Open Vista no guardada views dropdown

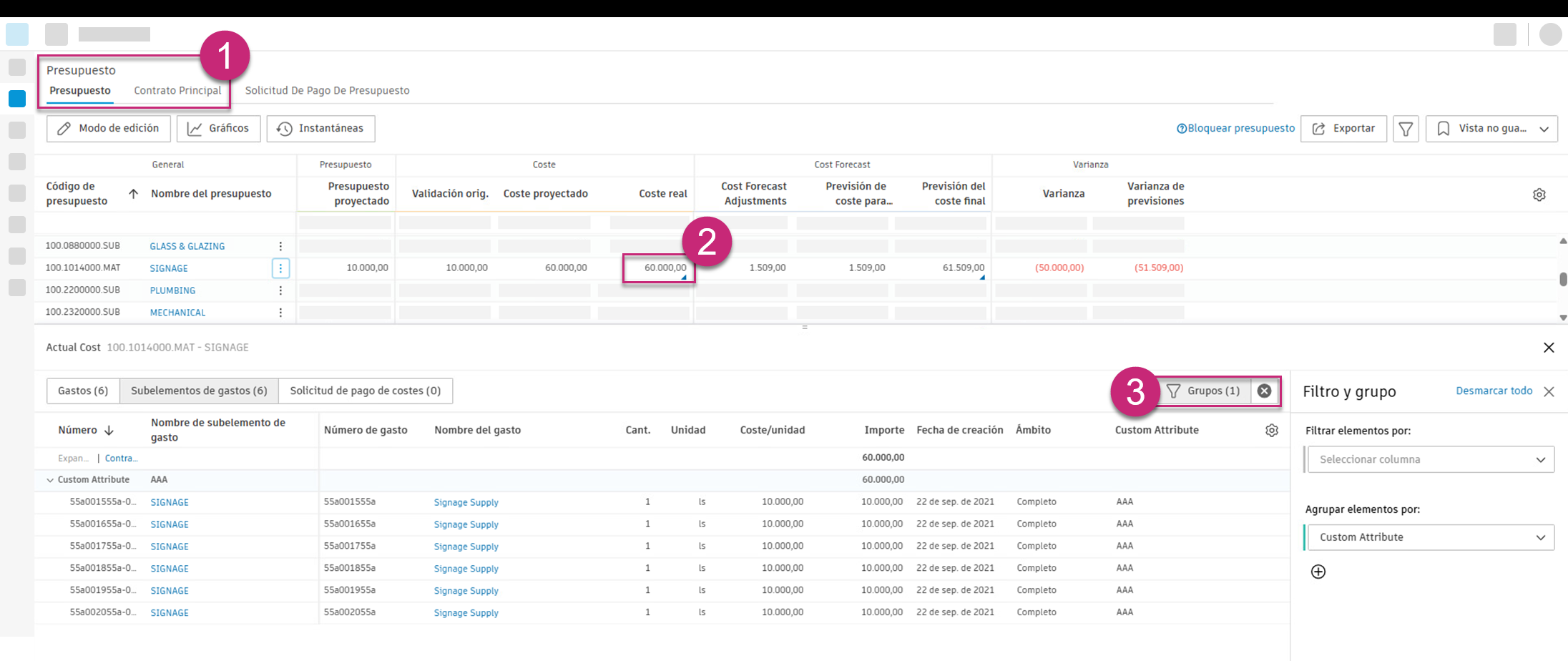pos(1491,129)
